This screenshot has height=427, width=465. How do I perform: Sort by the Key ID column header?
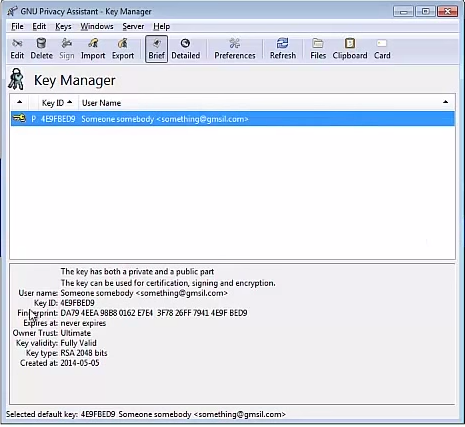pyautogui.click(x=58, y=103)
